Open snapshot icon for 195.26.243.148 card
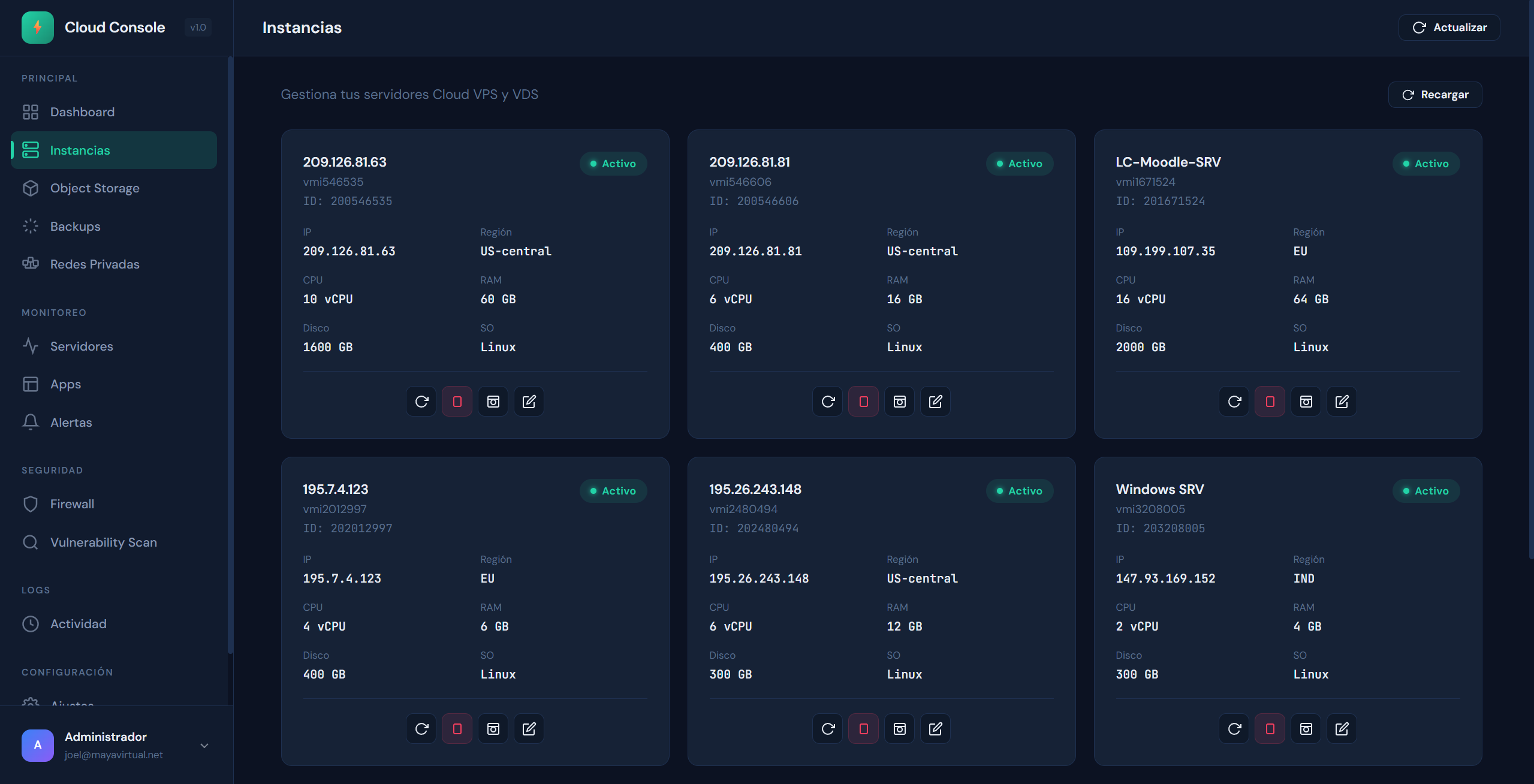This screenshot has width=1534, height=784. pos(900,729)
